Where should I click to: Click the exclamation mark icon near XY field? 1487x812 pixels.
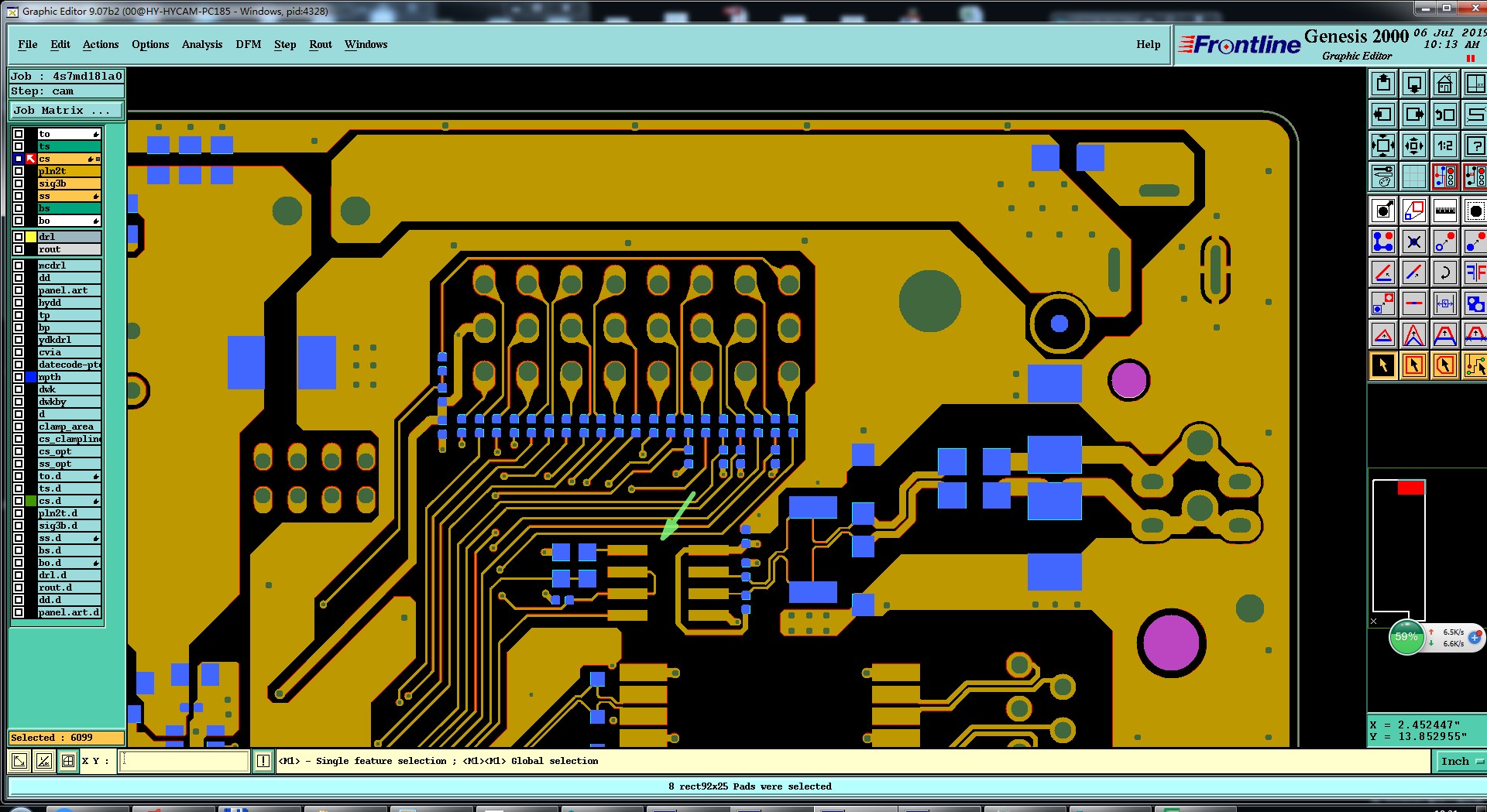pos(263,761)
